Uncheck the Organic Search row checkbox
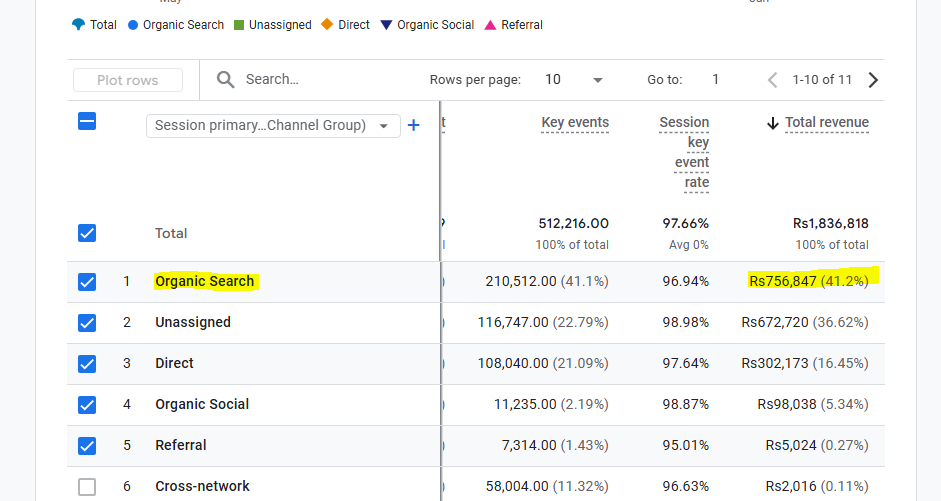Viewport: 941px width, 501px height. [x=87, y=281]
